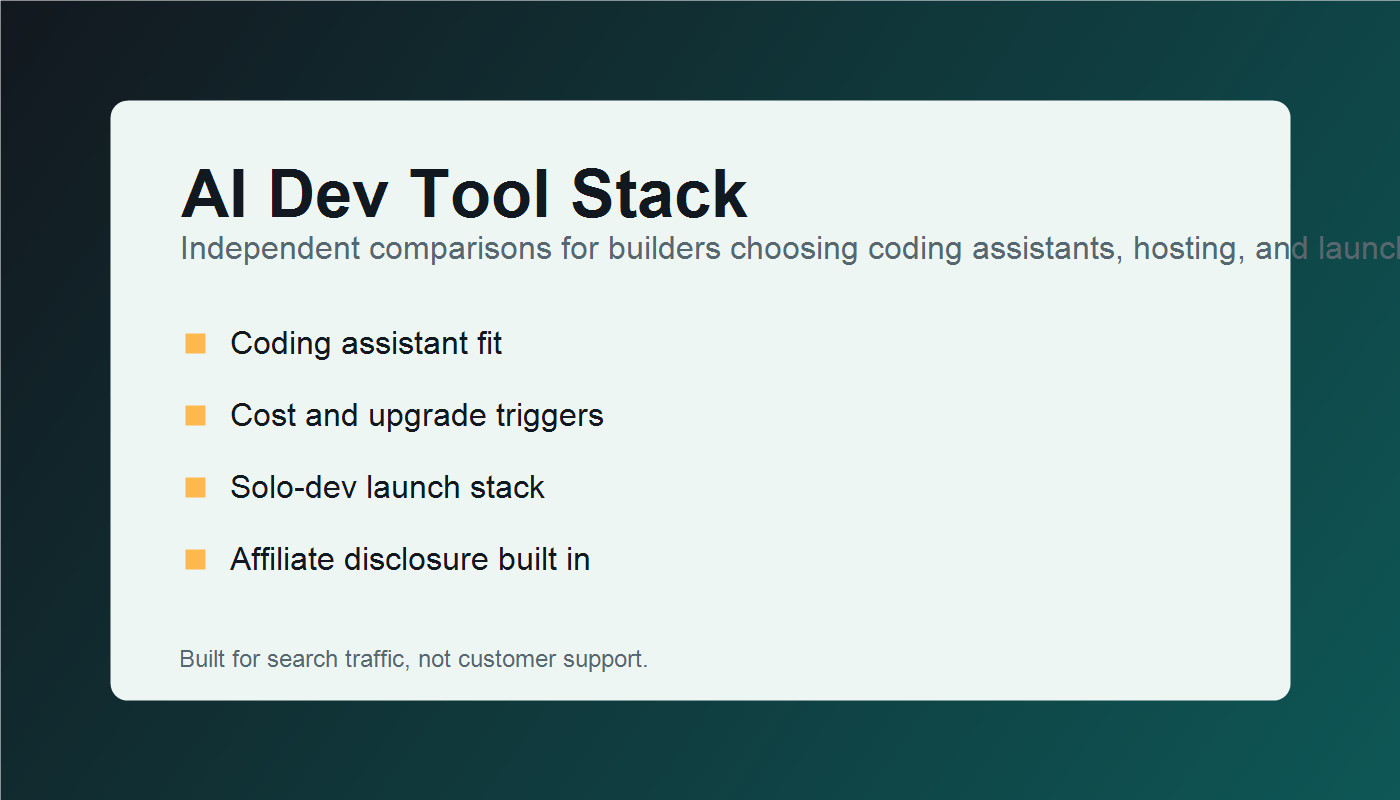1400x800 pixels.
Task: Select the "Cost and upgrade triggers" item
Action: point(417,415)
